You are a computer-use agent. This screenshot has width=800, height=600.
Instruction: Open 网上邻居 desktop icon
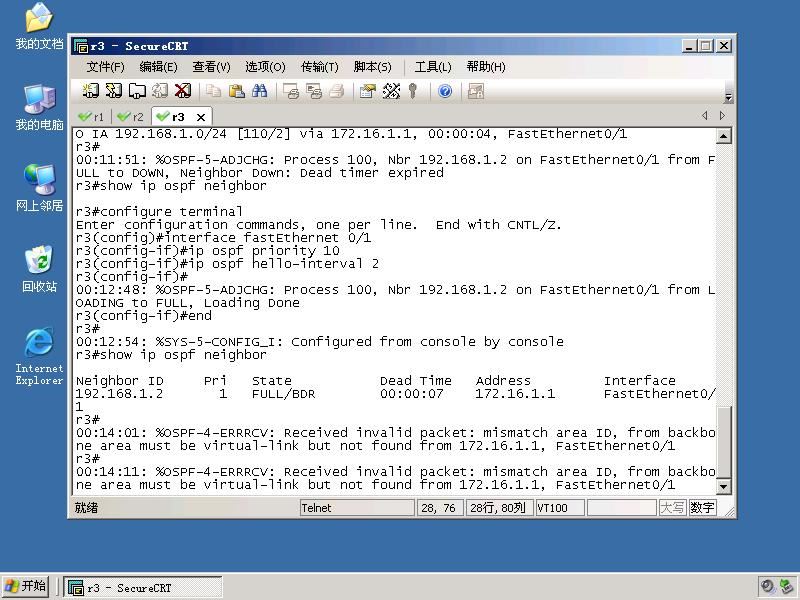[39, 188]
